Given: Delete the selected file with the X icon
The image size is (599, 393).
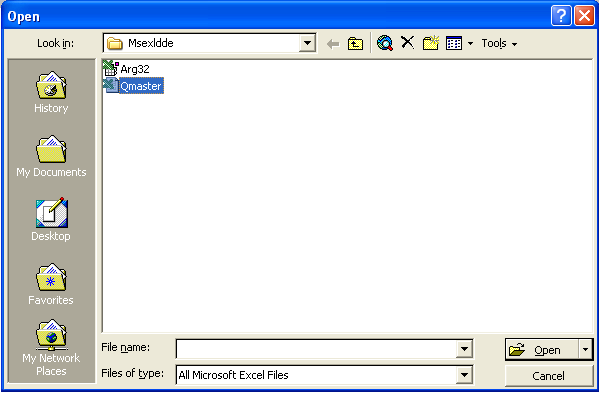Looking at the screenshot, I should click(x=408, y=42).
